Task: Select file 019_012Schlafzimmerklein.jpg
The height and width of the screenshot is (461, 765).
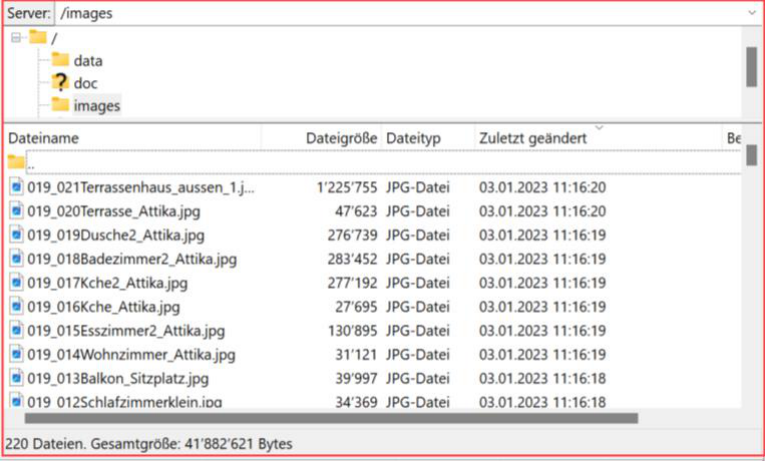Action: [124, 402]
